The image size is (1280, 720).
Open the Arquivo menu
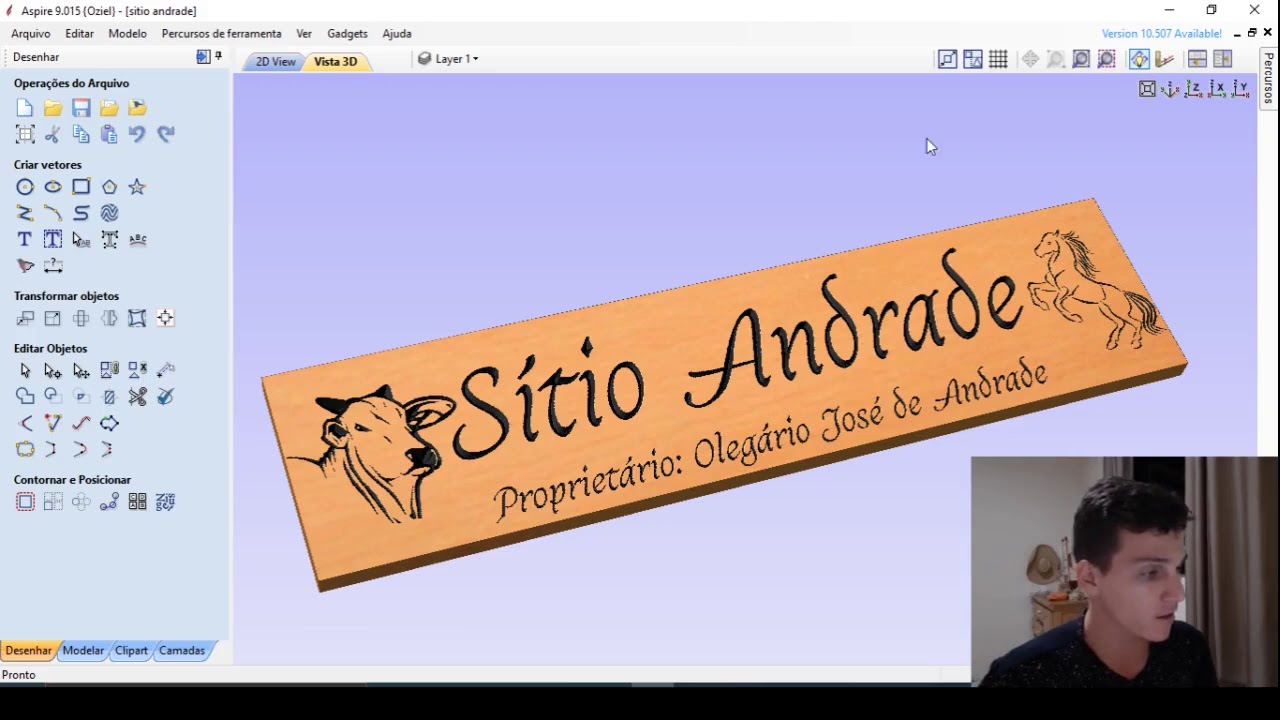coord(31,34)
